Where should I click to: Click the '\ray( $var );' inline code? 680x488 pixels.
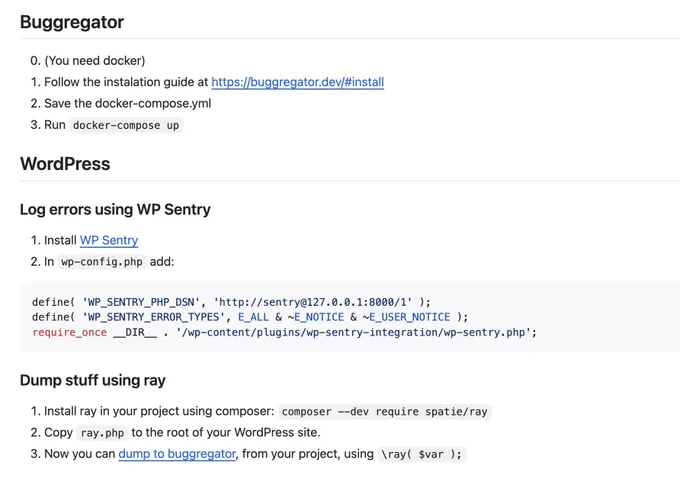(x=422, y=454)
